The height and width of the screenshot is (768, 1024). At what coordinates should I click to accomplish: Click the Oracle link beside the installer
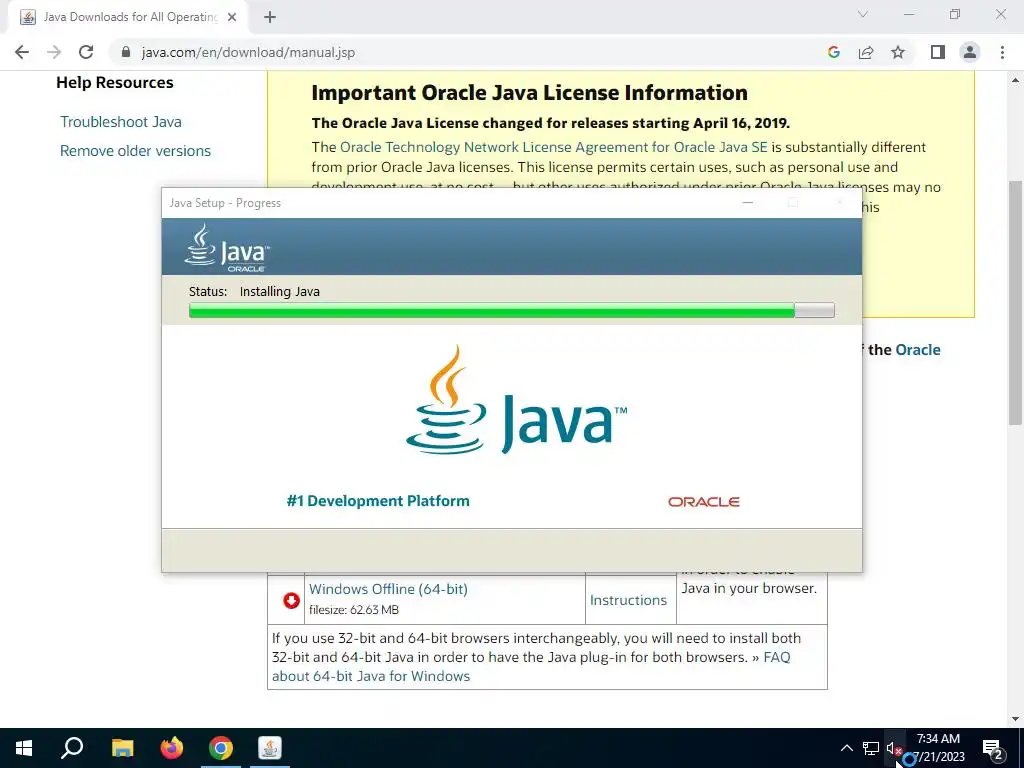[x=918, y=350]
